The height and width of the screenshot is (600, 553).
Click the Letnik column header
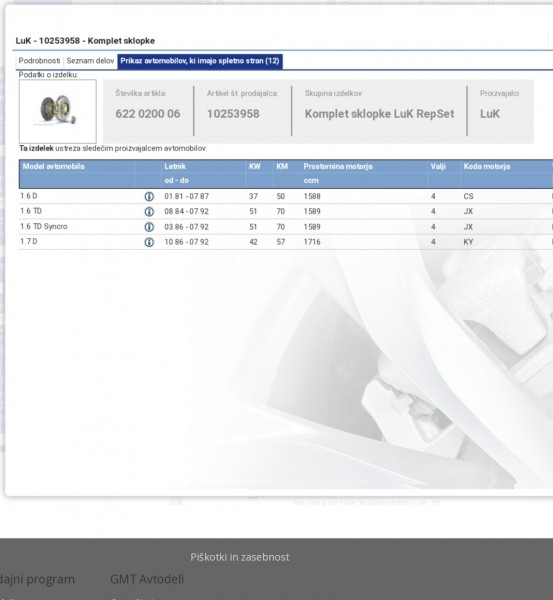[x=175, y=166]
